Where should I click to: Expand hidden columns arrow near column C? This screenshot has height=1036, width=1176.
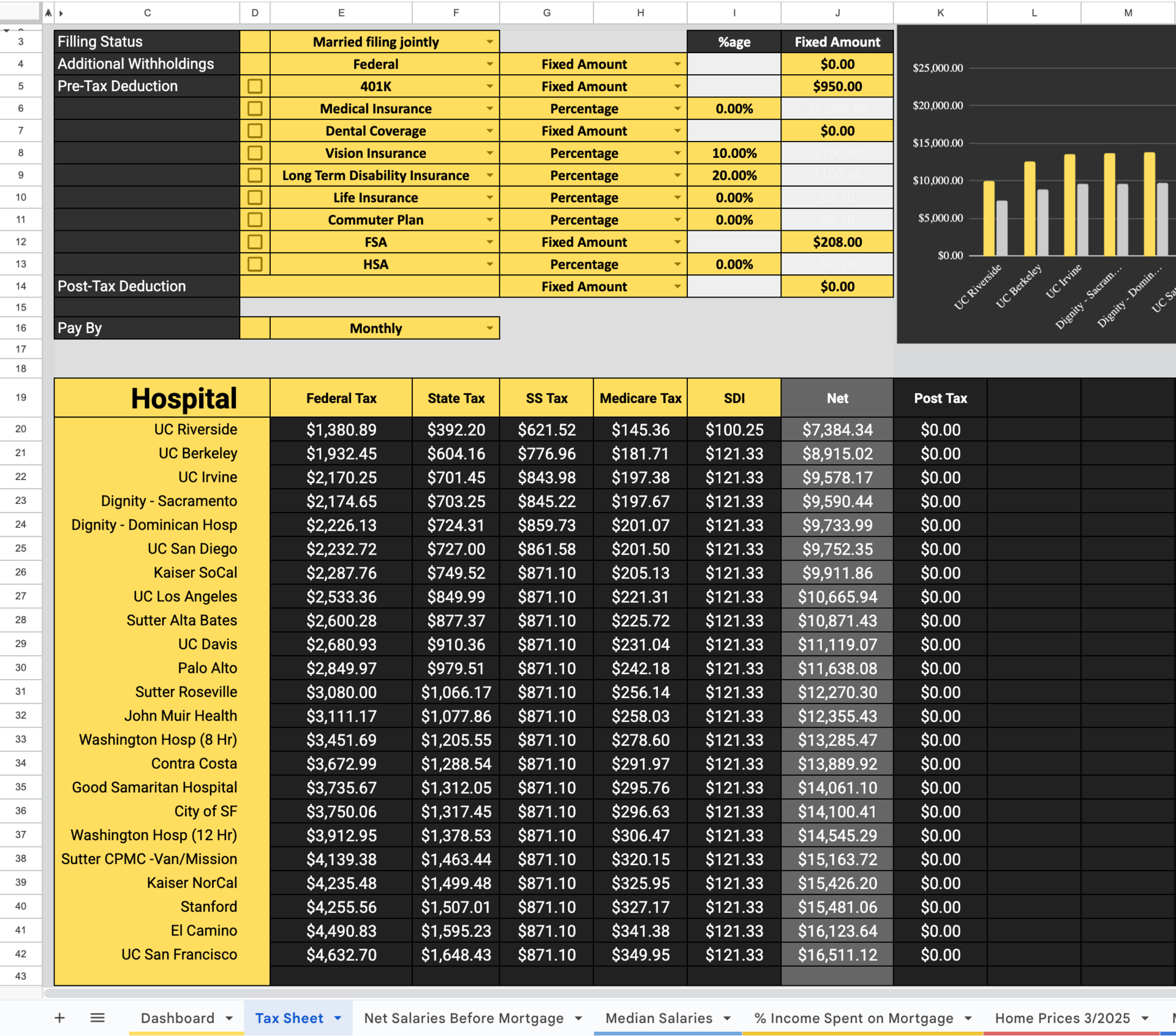(x=61, y=13)
